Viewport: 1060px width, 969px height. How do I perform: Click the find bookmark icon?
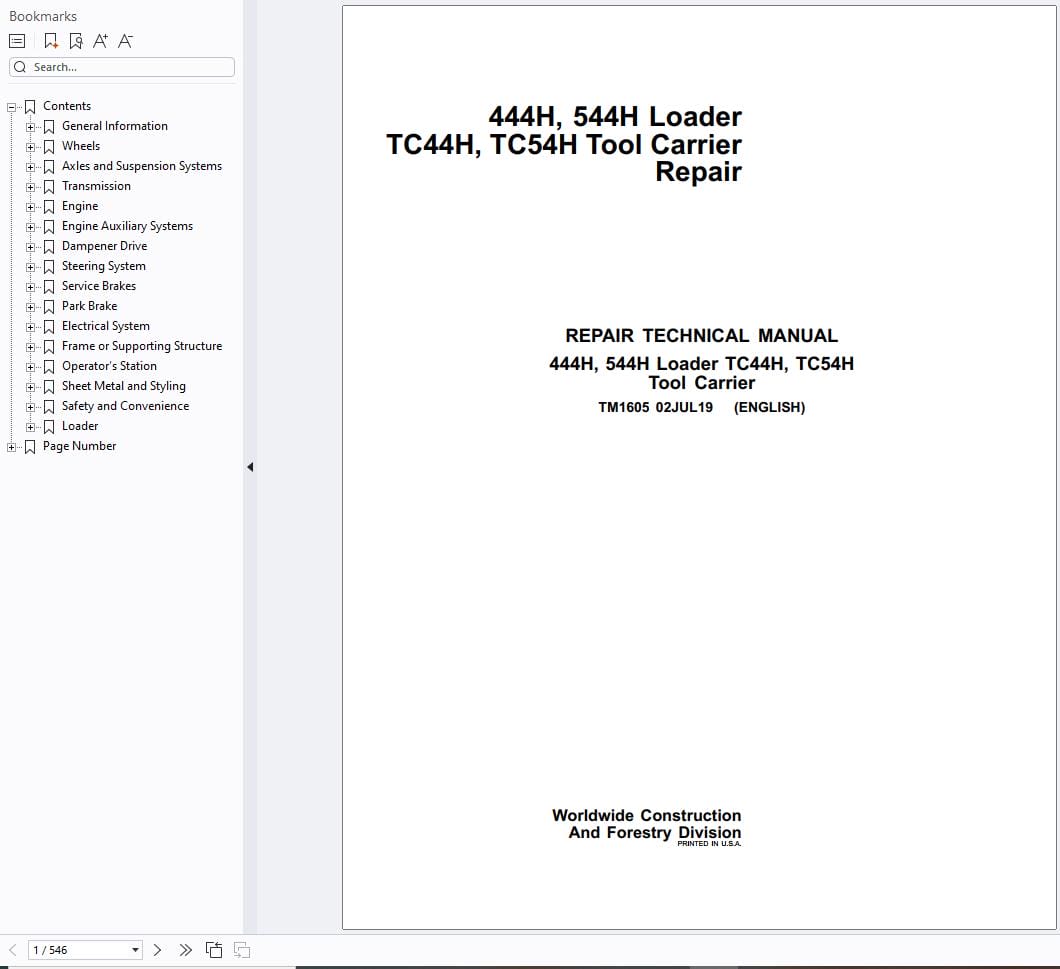point(76,41)
